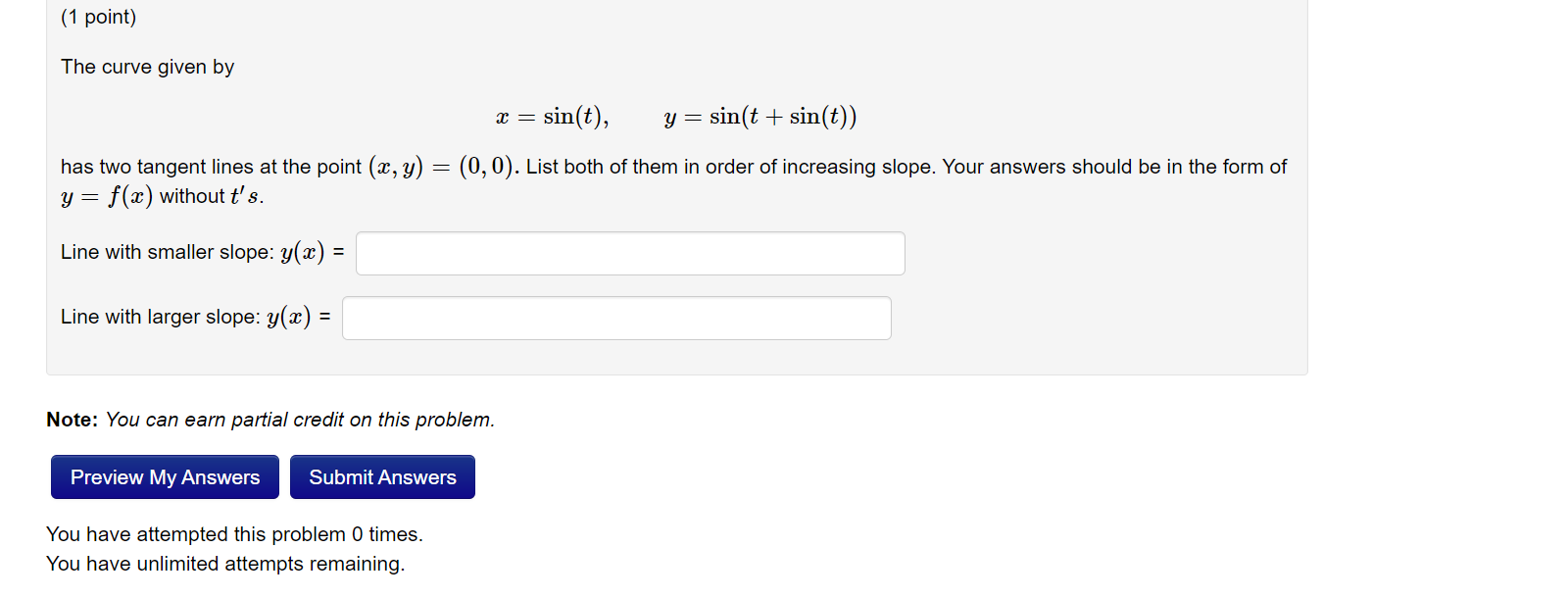Click the problem statement area background
Image resolution: width=1568 pixels, height=598 pixels.
click(1127, 294)
